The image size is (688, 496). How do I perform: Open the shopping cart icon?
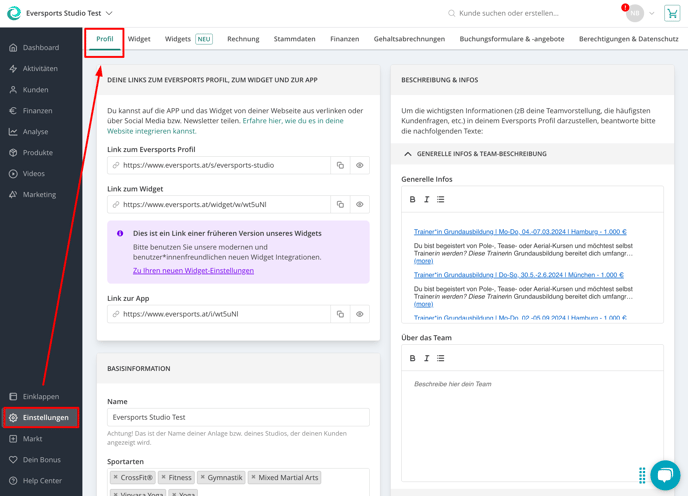pos(672,13)
